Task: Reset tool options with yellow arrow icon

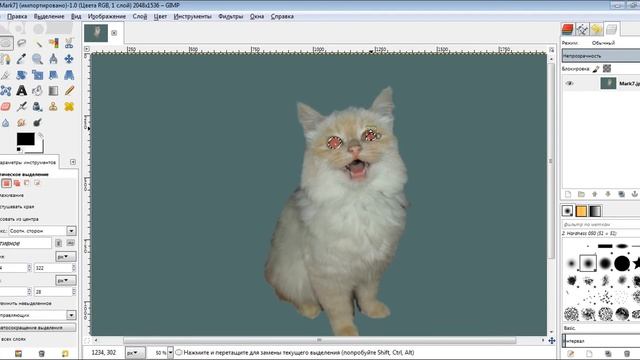Action: point(65,353)
